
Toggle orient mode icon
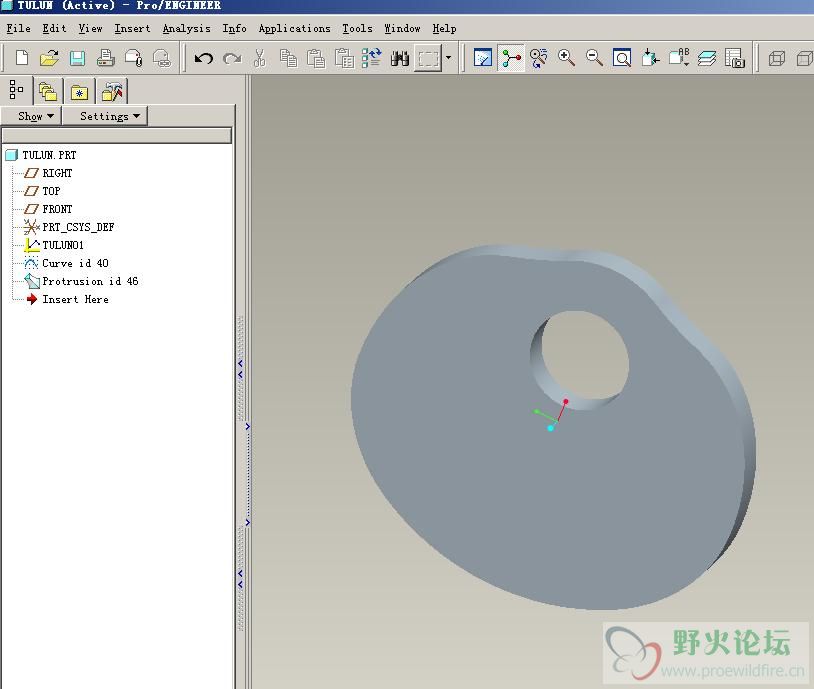point(539,58)
